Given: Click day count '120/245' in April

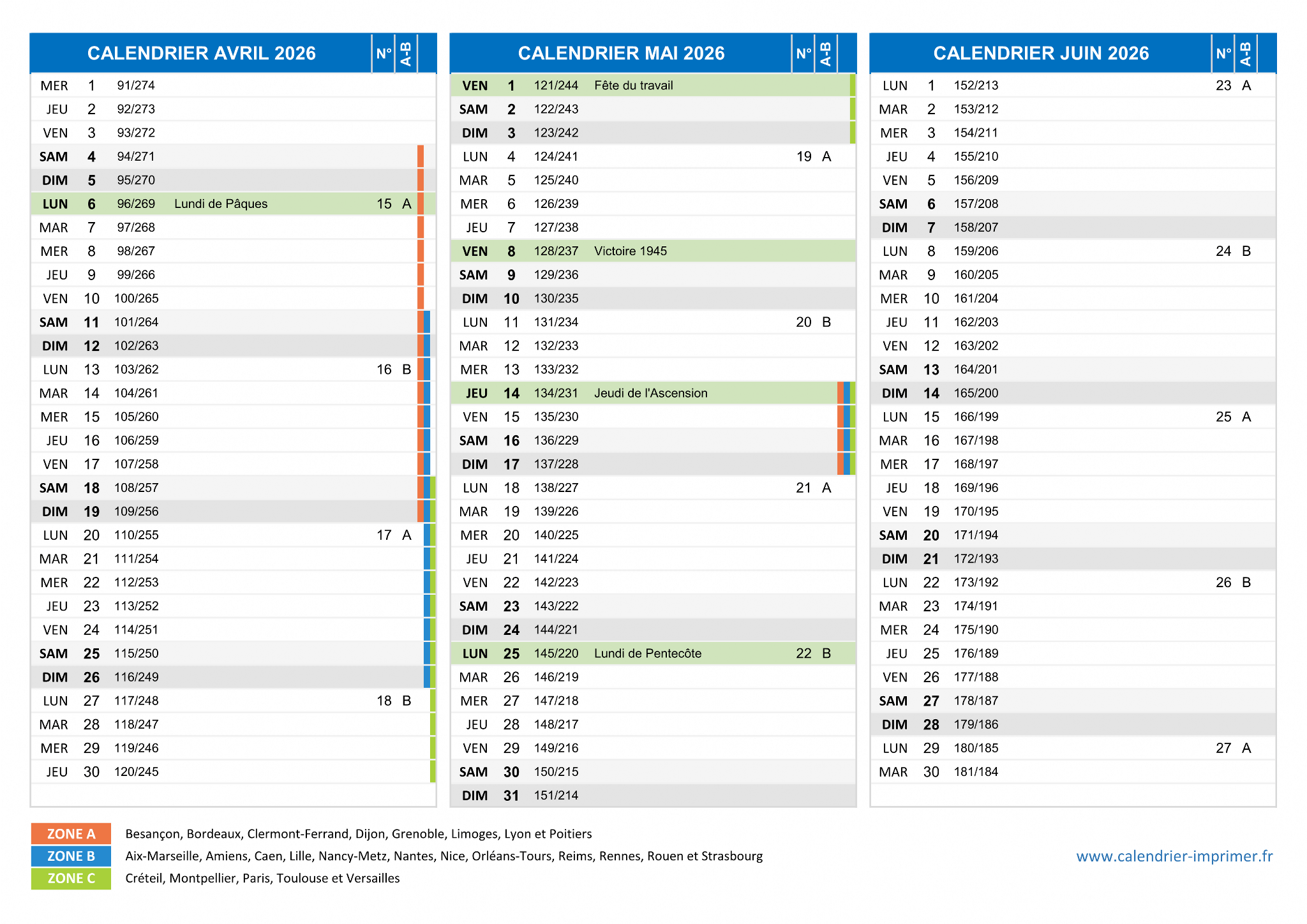Looking at the screenshot, I should (x=136, y=771).
